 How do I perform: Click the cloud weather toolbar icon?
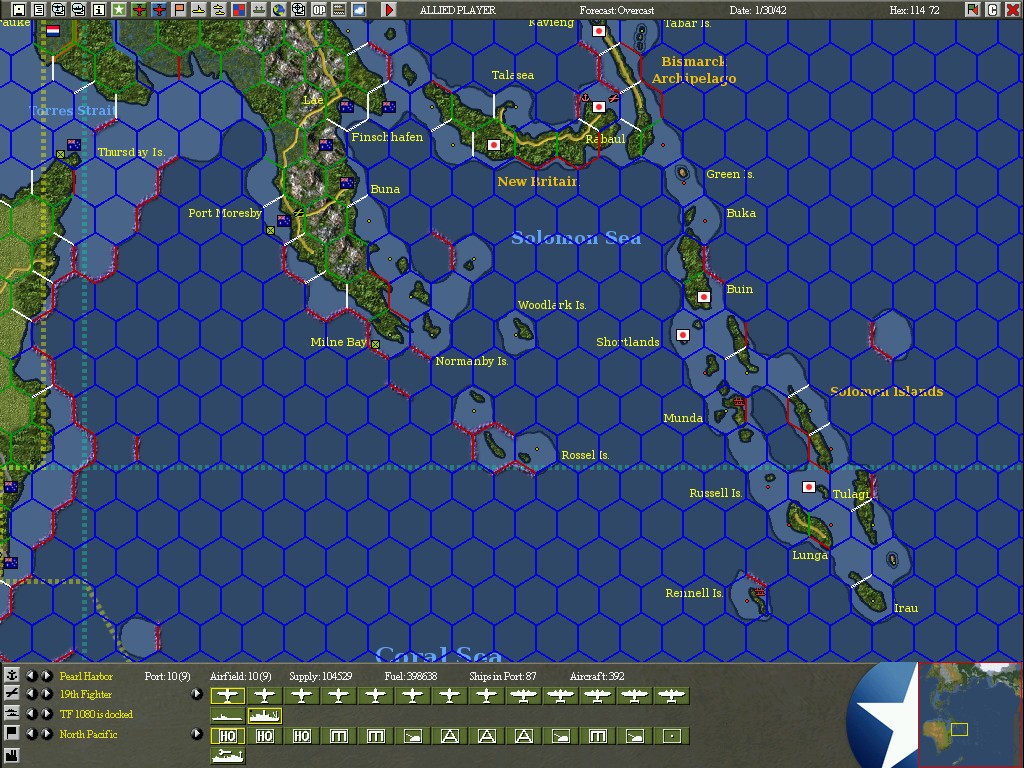[359, 9]
